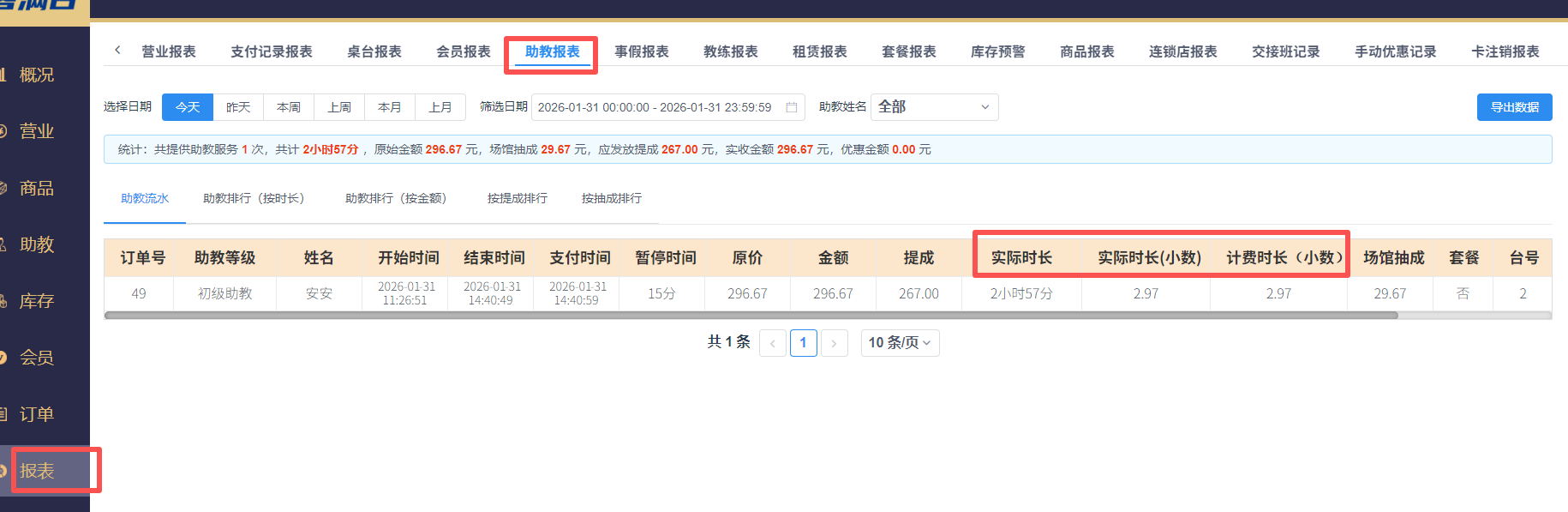Switch to 教练报表 tab
This screenshot has width=1568, height=512.
coord(731,51)
